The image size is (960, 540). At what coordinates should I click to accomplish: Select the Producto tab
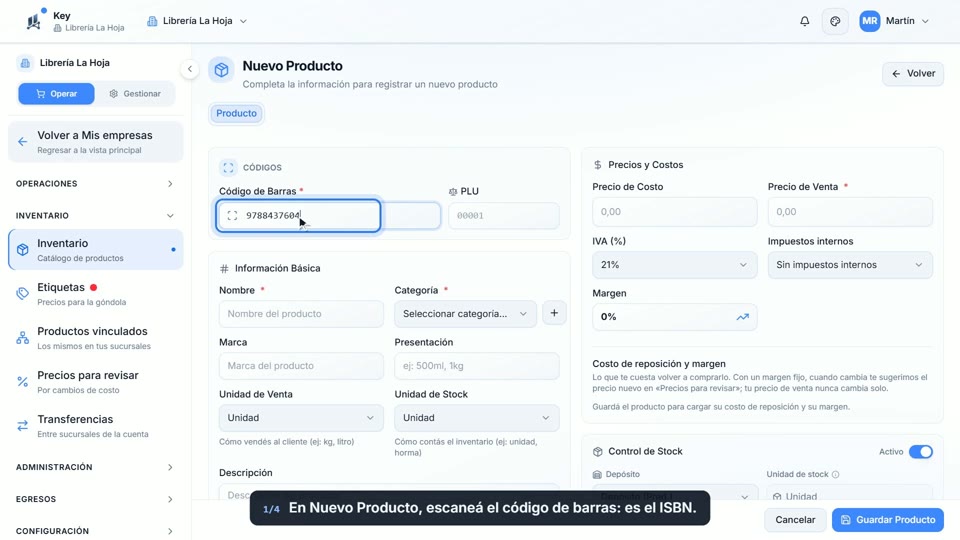tap(236, 113)
